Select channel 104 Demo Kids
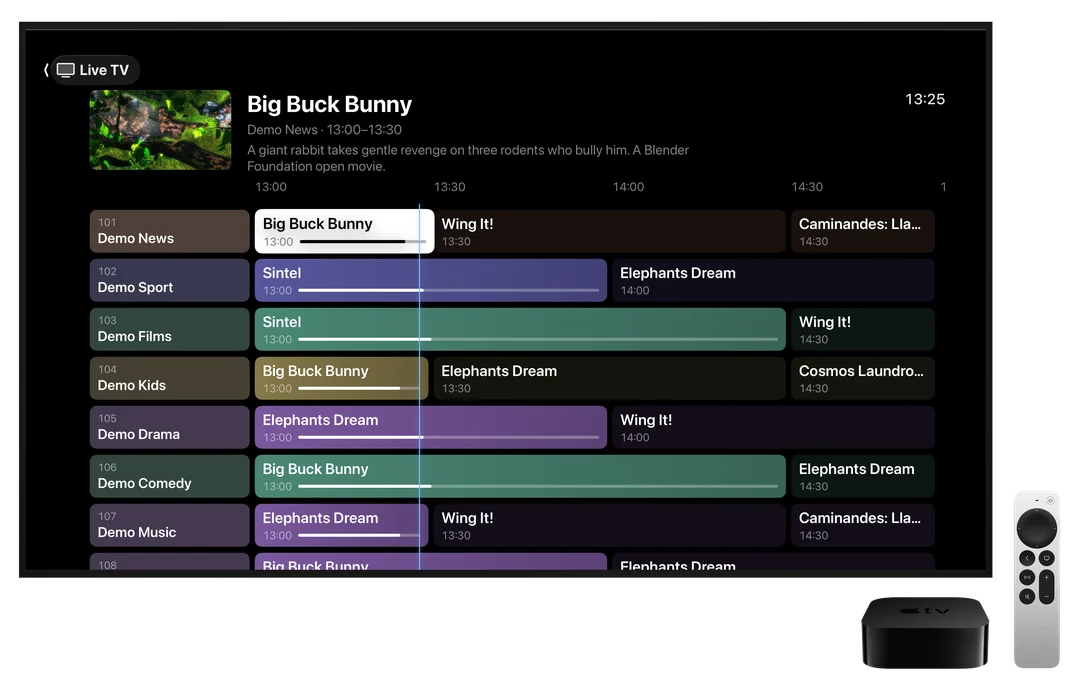Screen dimensions: 1075x695 169,378
